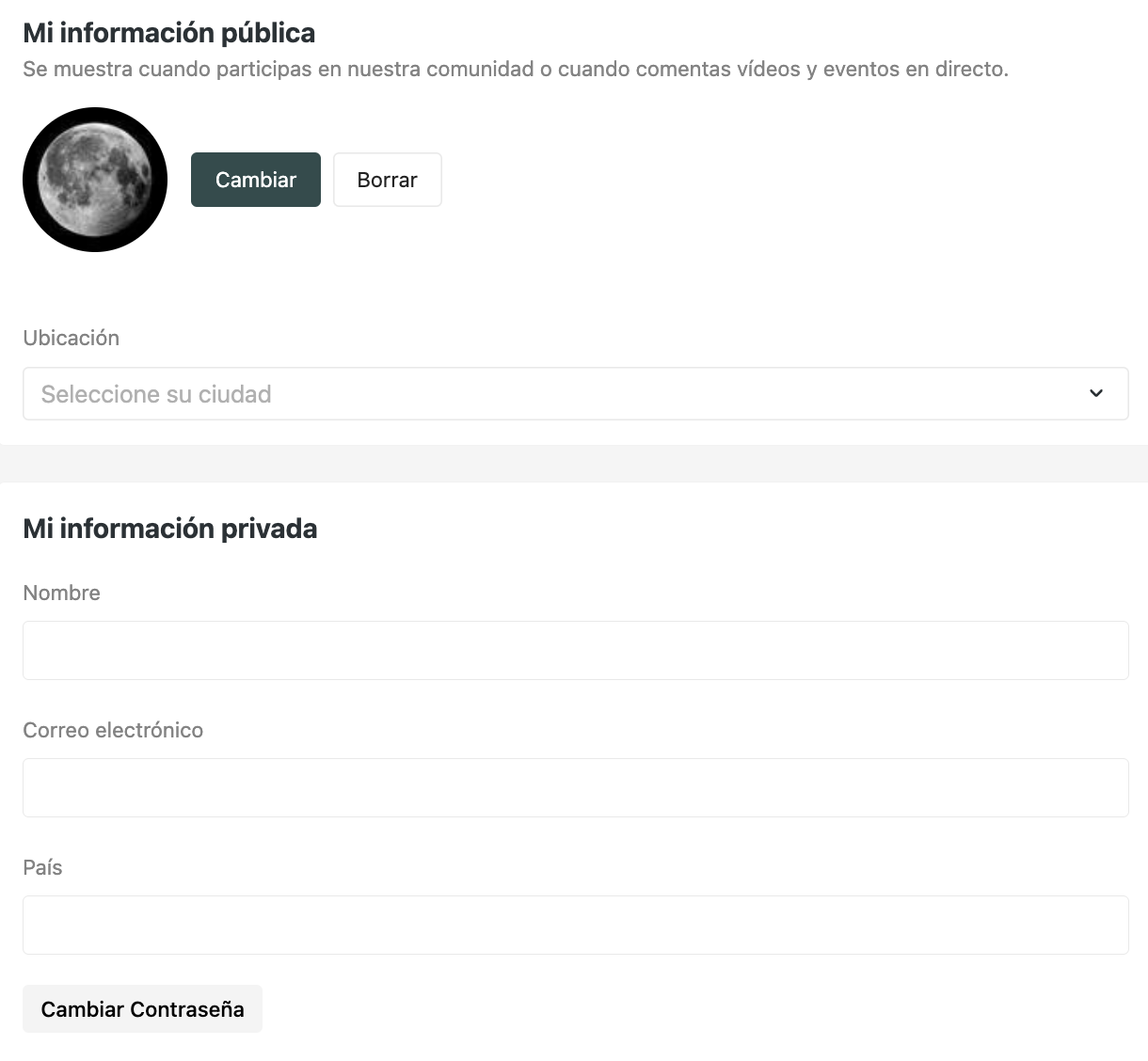Open the Ubicación city dropdown

tap(574, 393)
